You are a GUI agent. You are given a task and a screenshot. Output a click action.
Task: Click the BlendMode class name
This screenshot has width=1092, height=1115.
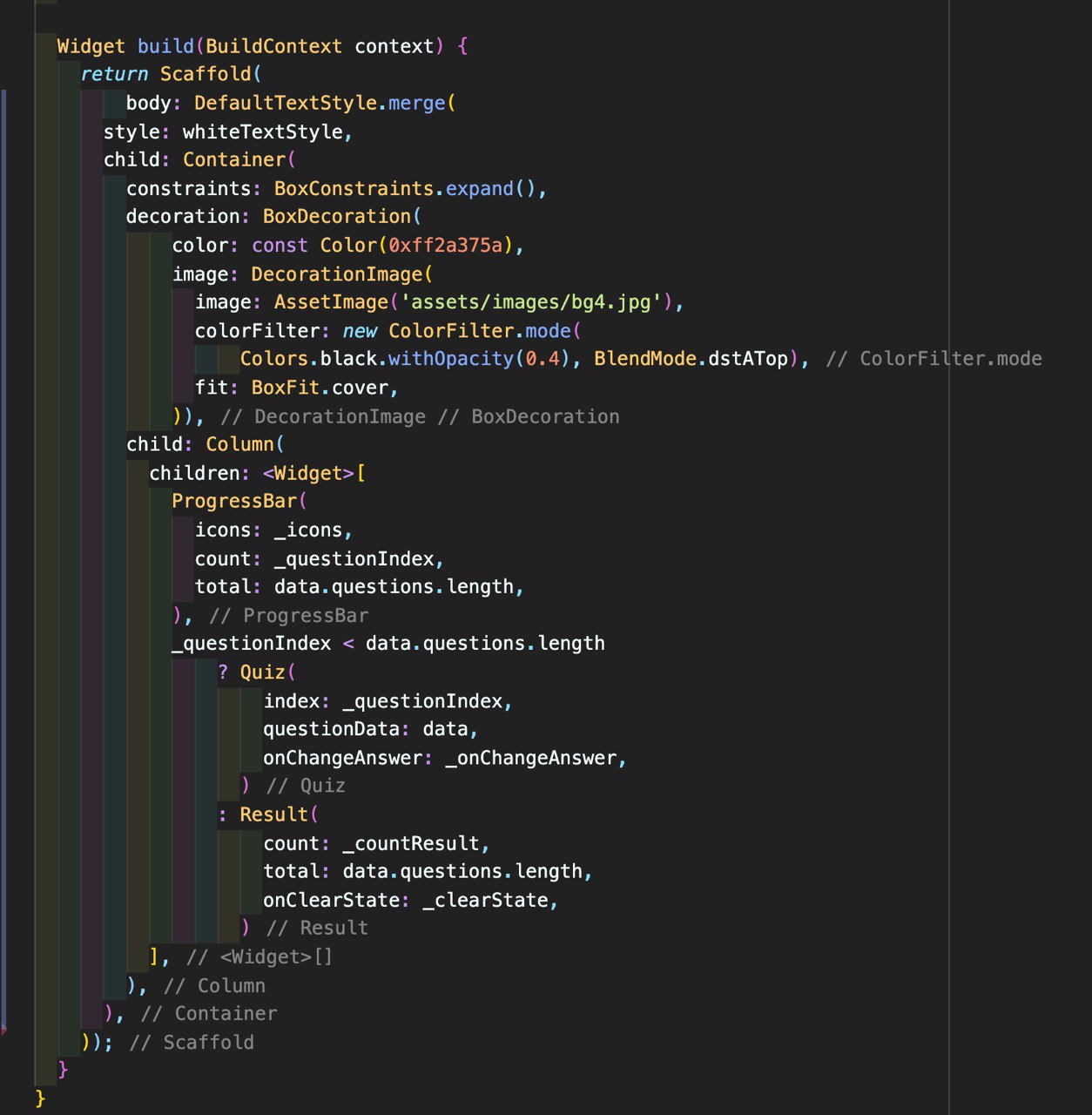click(645, 358)
